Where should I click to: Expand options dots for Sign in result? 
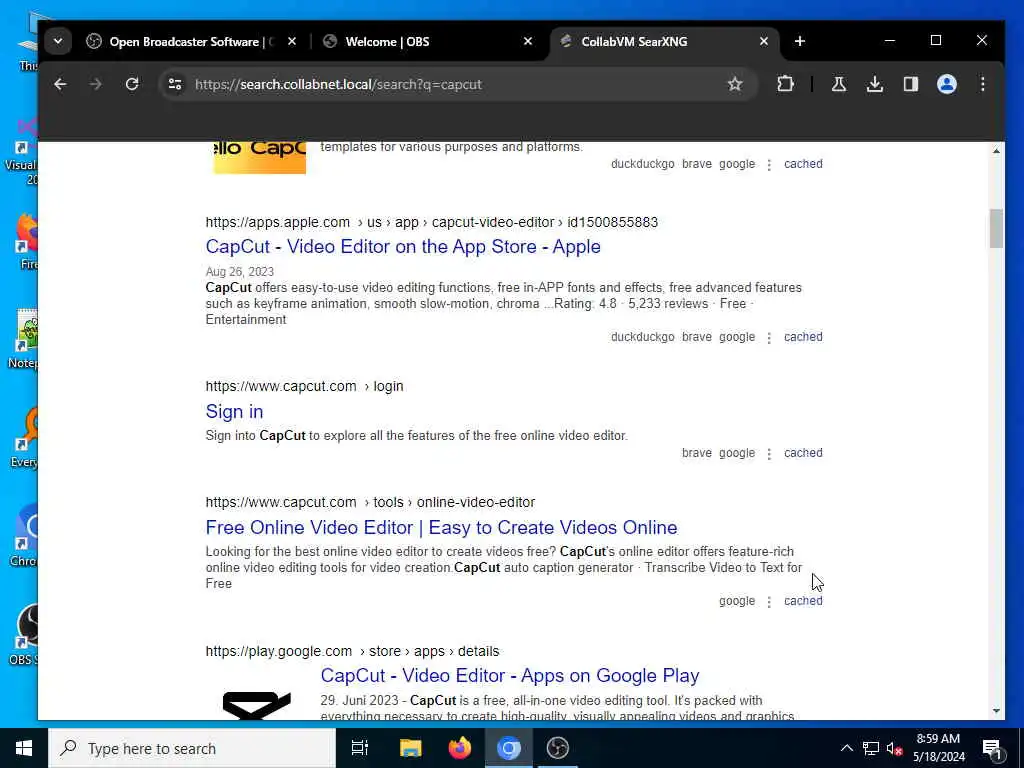pos(769,454)
